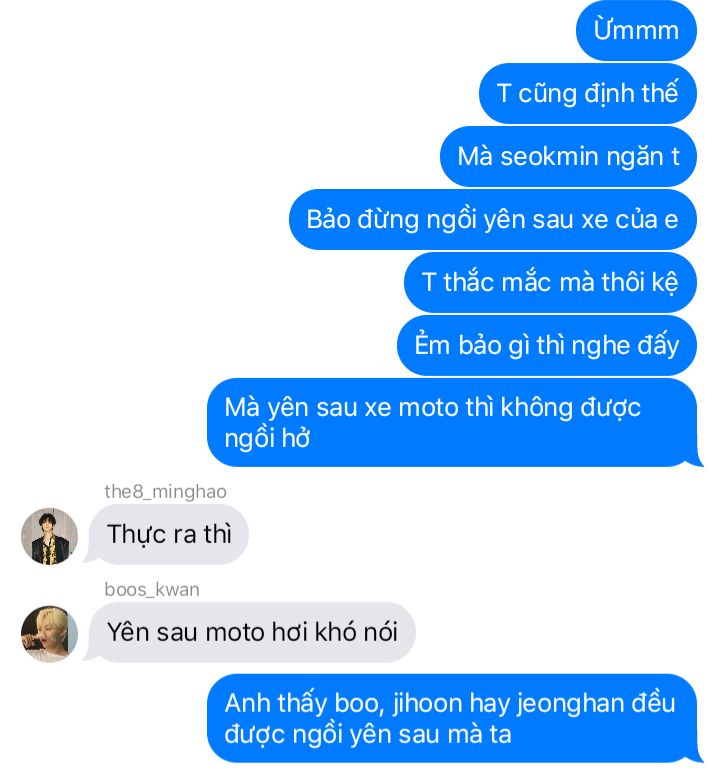The width and height of the screenshot is (720, 770).
Task: Tap the "T cũng định thế" bubble
Action: (587, 93)
